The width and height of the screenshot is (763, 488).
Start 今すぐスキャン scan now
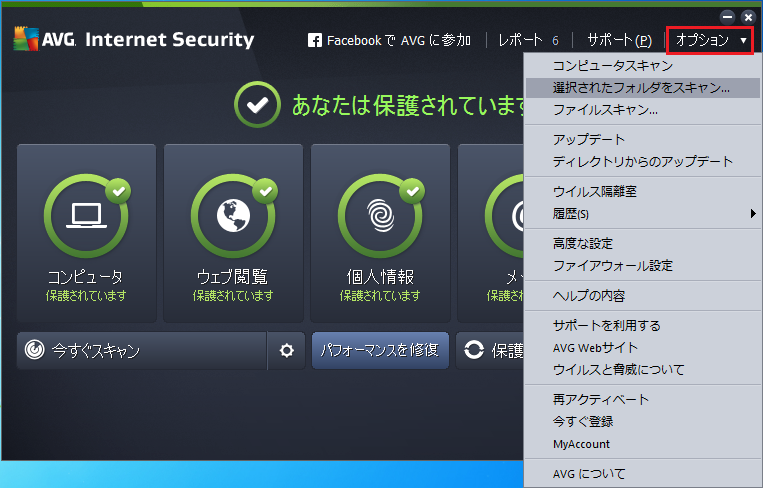pos(142,350)
